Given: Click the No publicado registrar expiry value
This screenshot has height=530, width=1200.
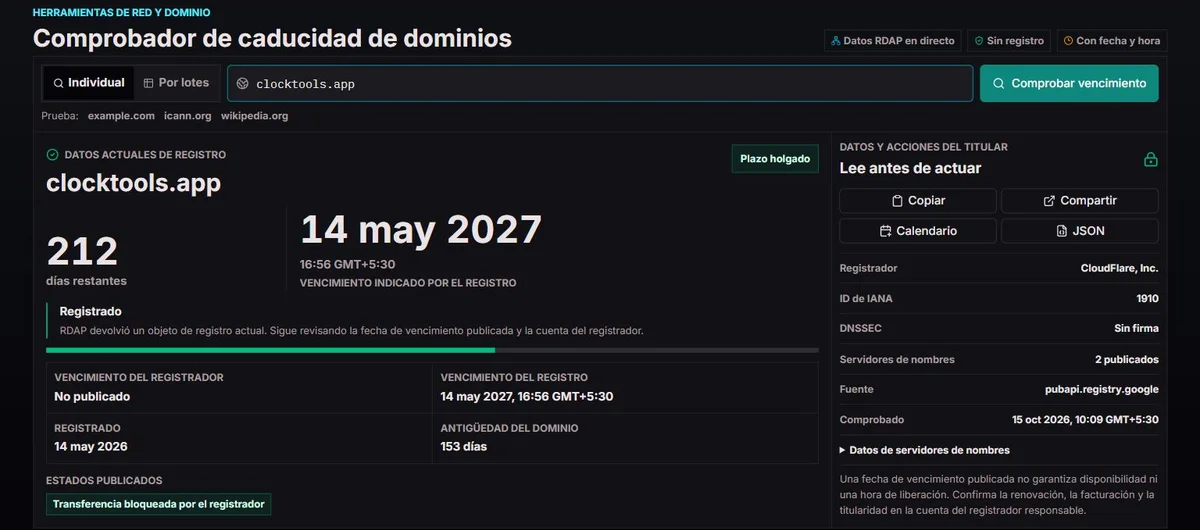Looking at the screenshot, I should 92,396.
